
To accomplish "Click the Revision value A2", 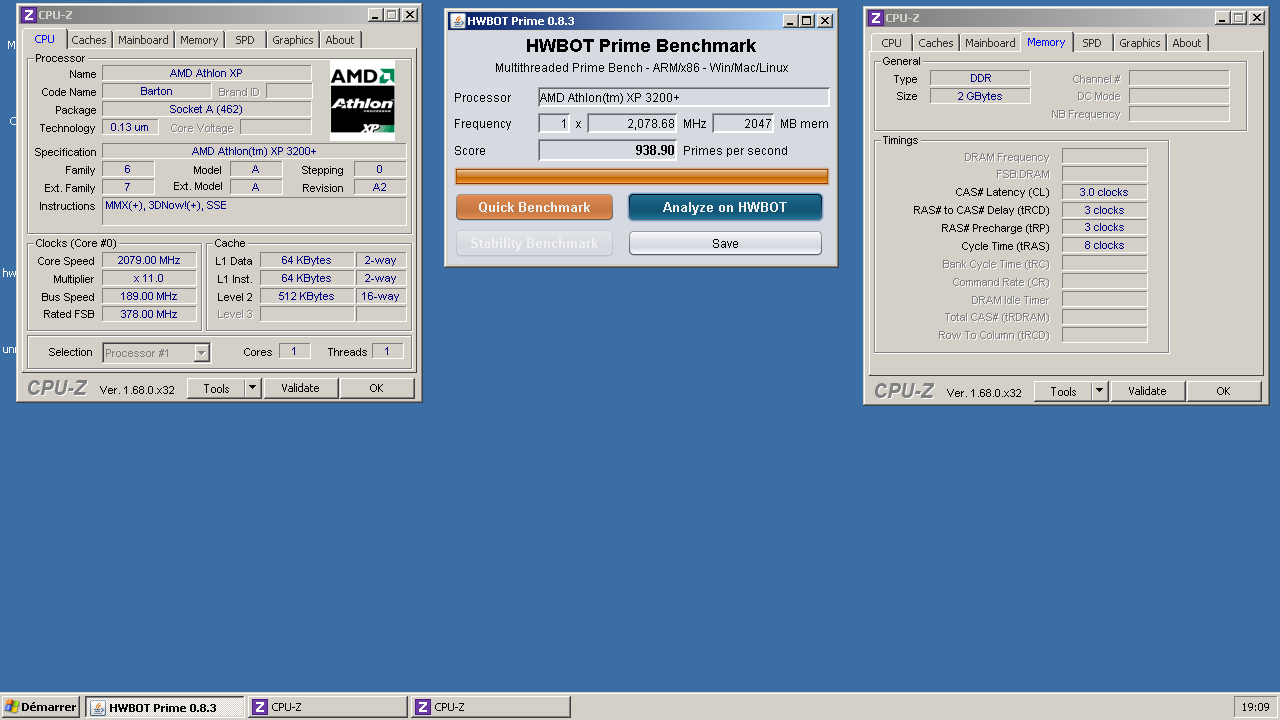I will coord(380,187).
